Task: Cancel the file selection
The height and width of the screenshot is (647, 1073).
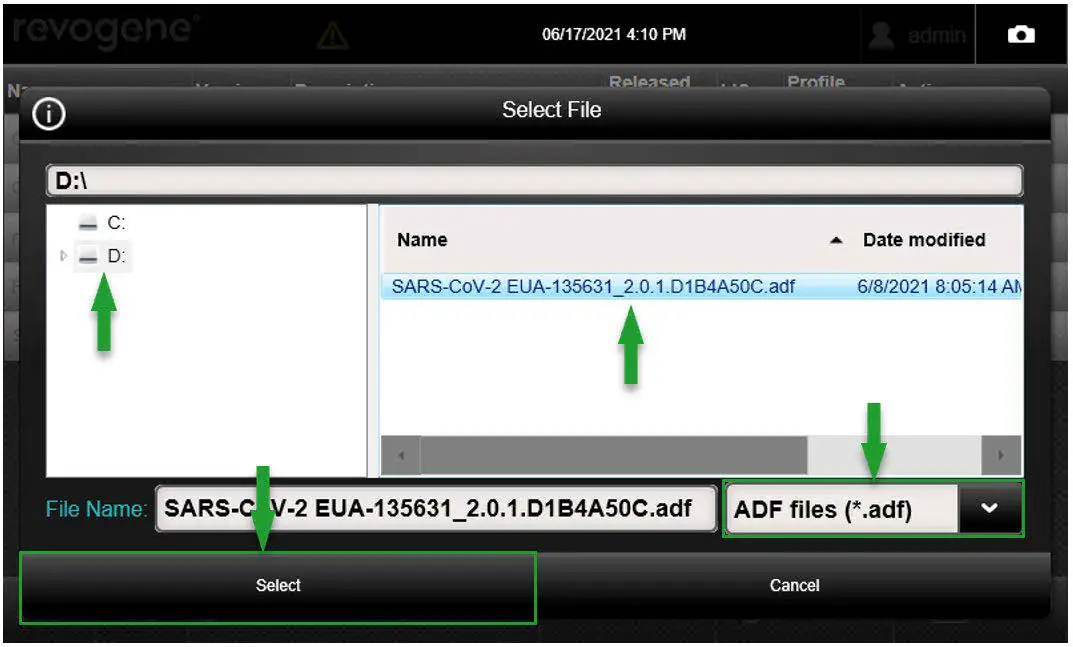Action: 794,585
